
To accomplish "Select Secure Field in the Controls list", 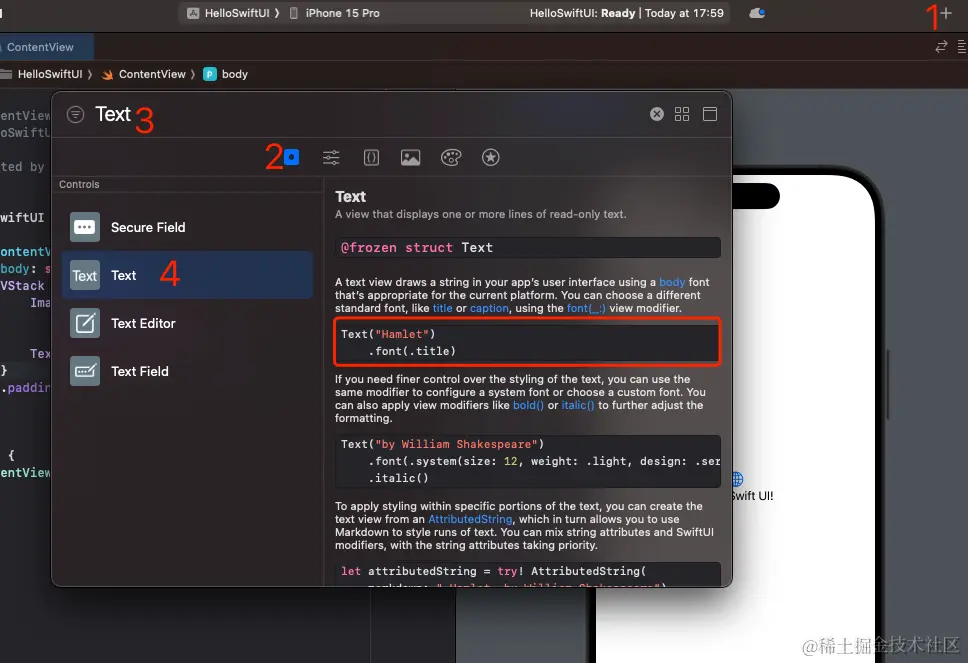I will (187, 227).
